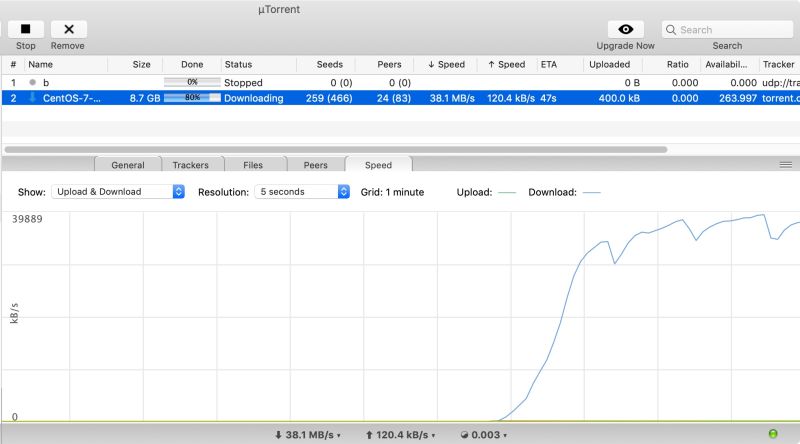
Task: Switch to the General tab
Action: [128, 165]
